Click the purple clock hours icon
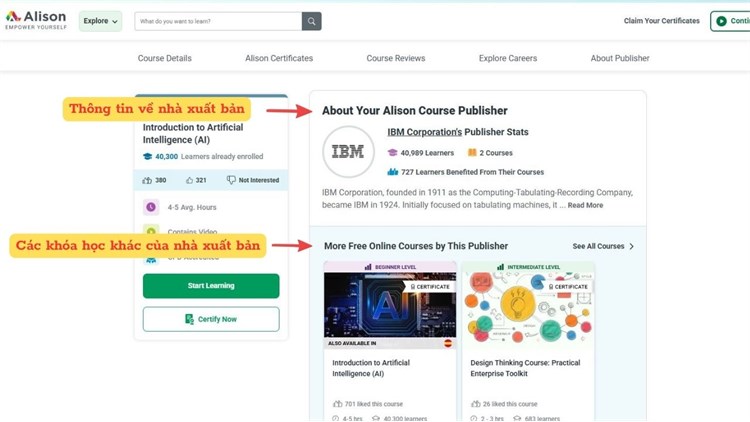Viewport: 750px width, 422px height. tap(151, 207)
